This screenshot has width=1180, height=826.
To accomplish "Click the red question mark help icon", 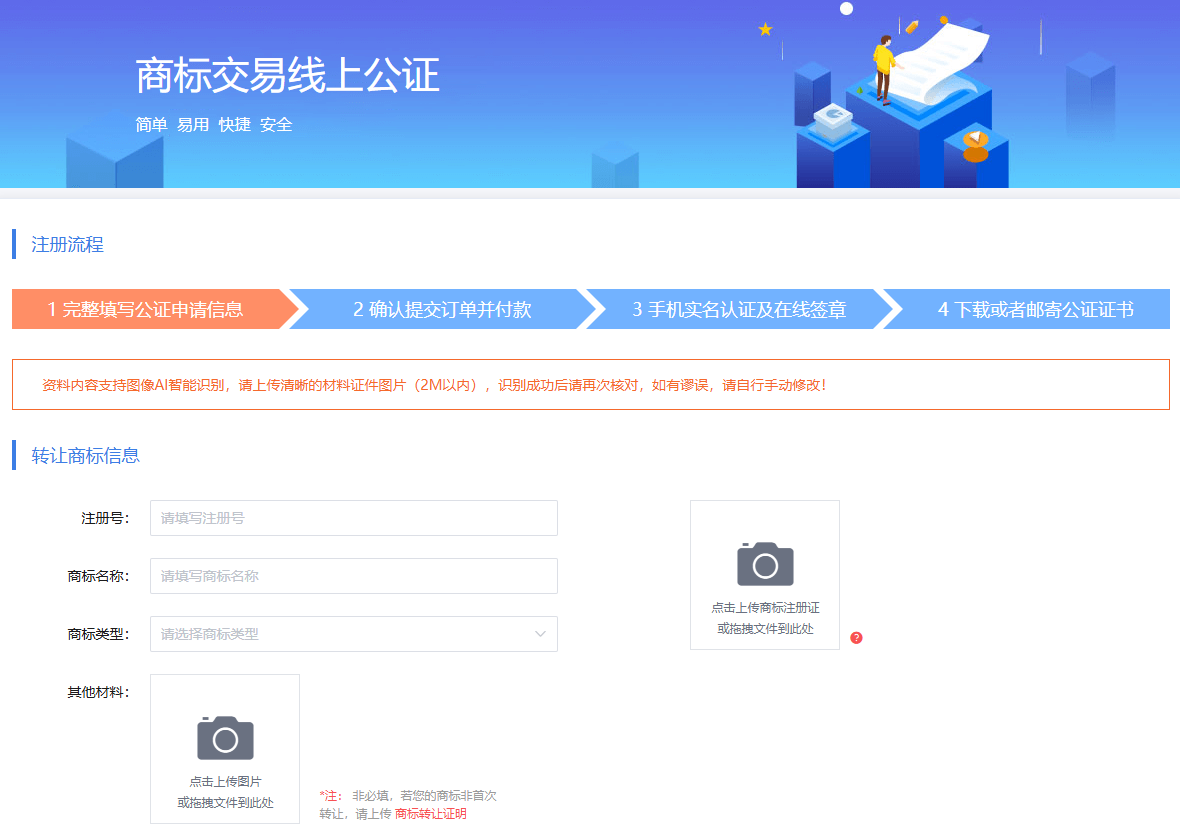I will 856,638.
